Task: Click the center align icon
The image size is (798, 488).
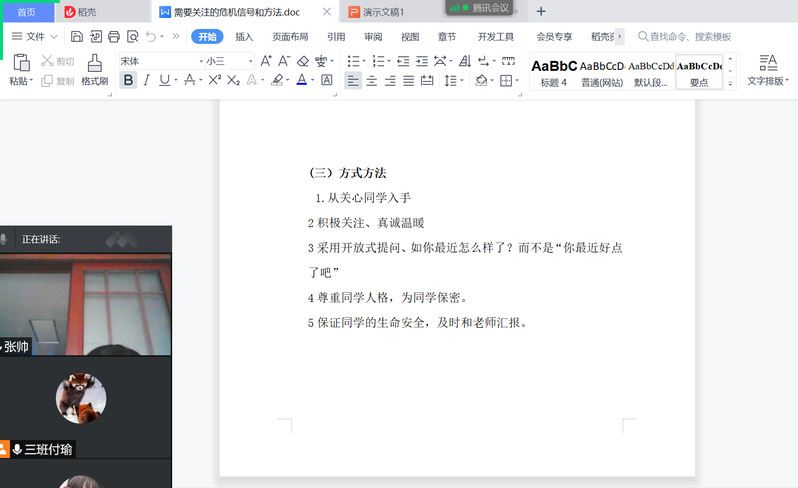Action: (x=372, y=80)
